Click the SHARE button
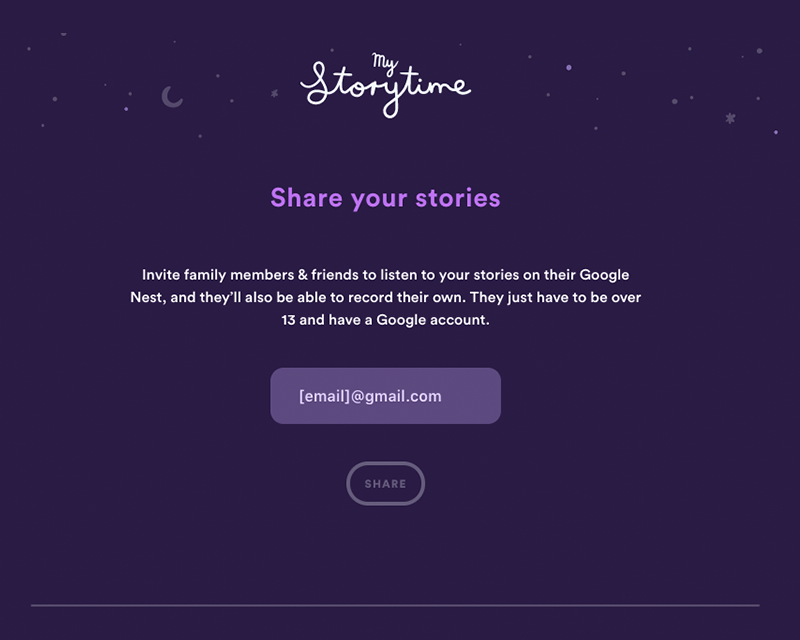This screenshot has height=640, width=800. [x=385, y=484]
